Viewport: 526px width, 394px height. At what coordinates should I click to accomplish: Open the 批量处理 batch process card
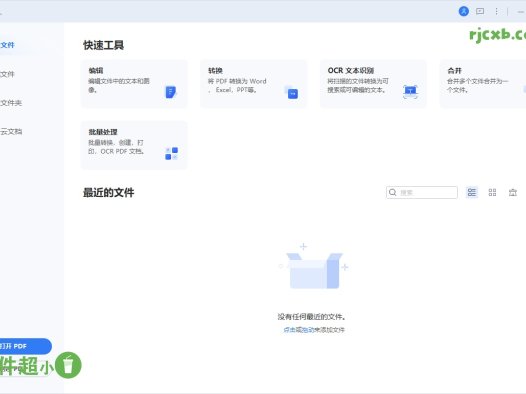tap(134, 145)
